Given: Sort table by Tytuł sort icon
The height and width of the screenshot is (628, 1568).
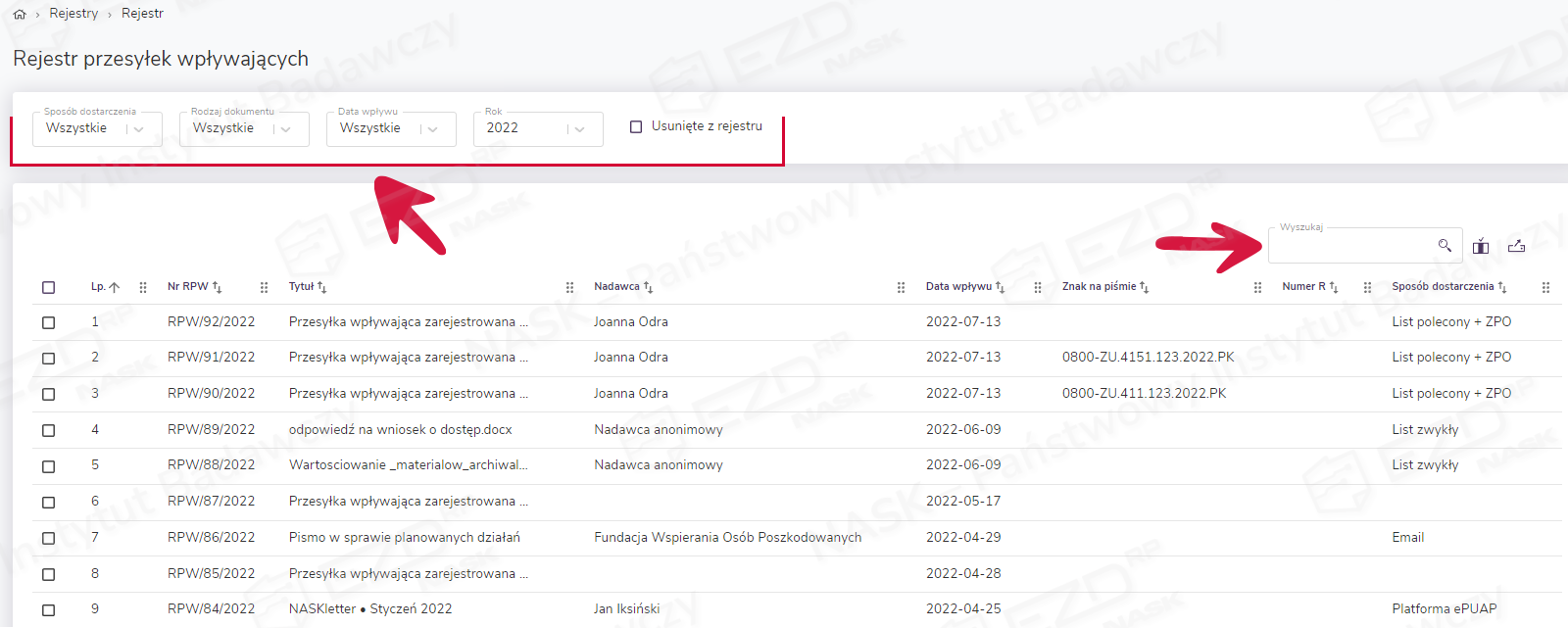Looking at the screenshot, I should pos(321,287).
